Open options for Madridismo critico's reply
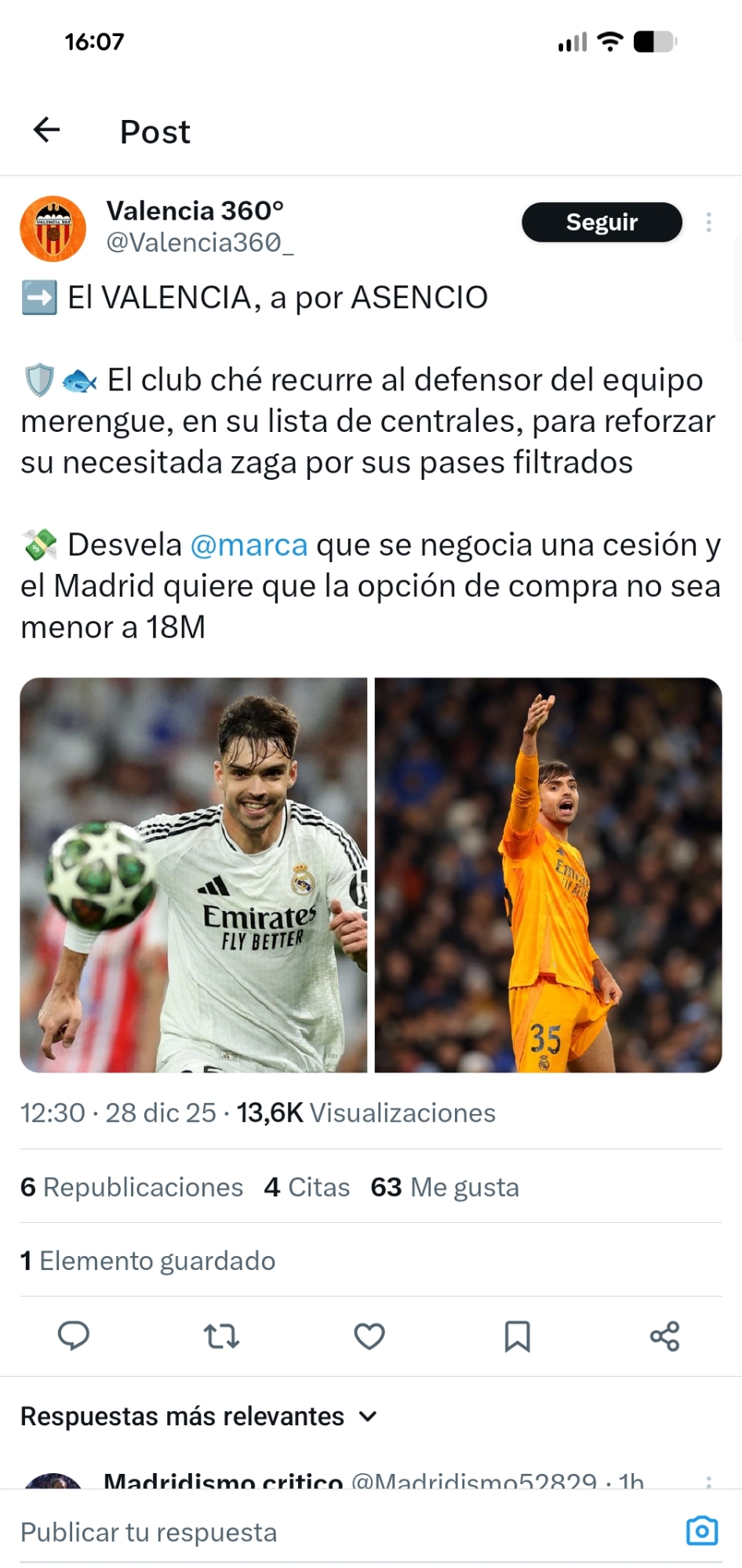 (x=708, y=1481)
